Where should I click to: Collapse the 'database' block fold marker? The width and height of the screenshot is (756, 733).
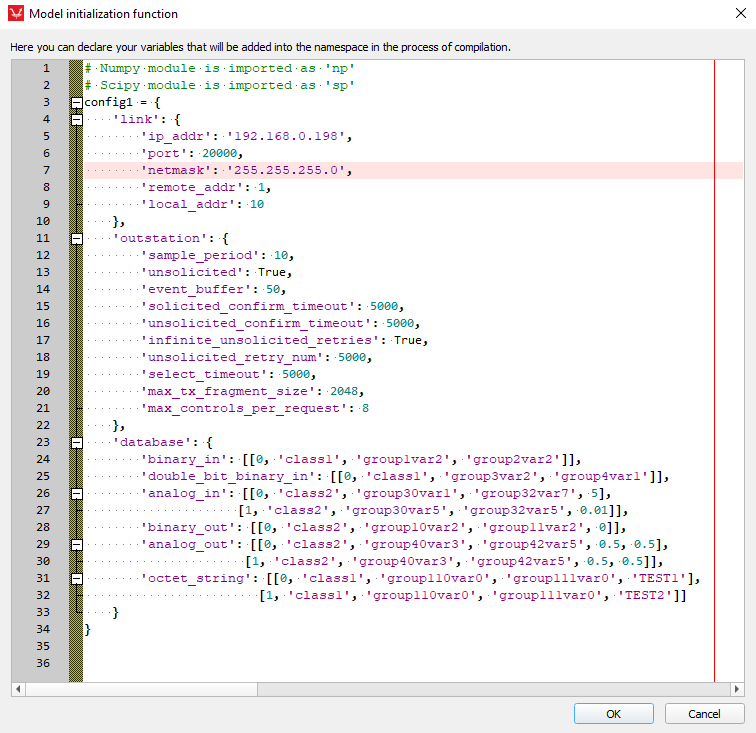(x=76, y=442)
